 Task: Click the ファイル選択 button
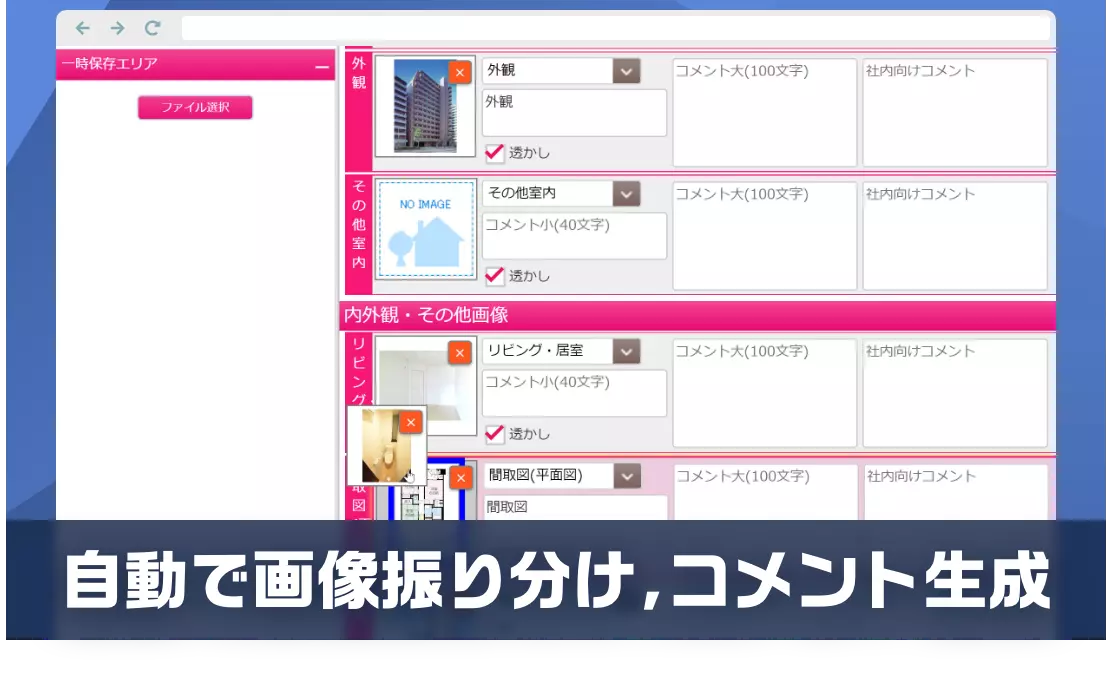tap(195, 107)
